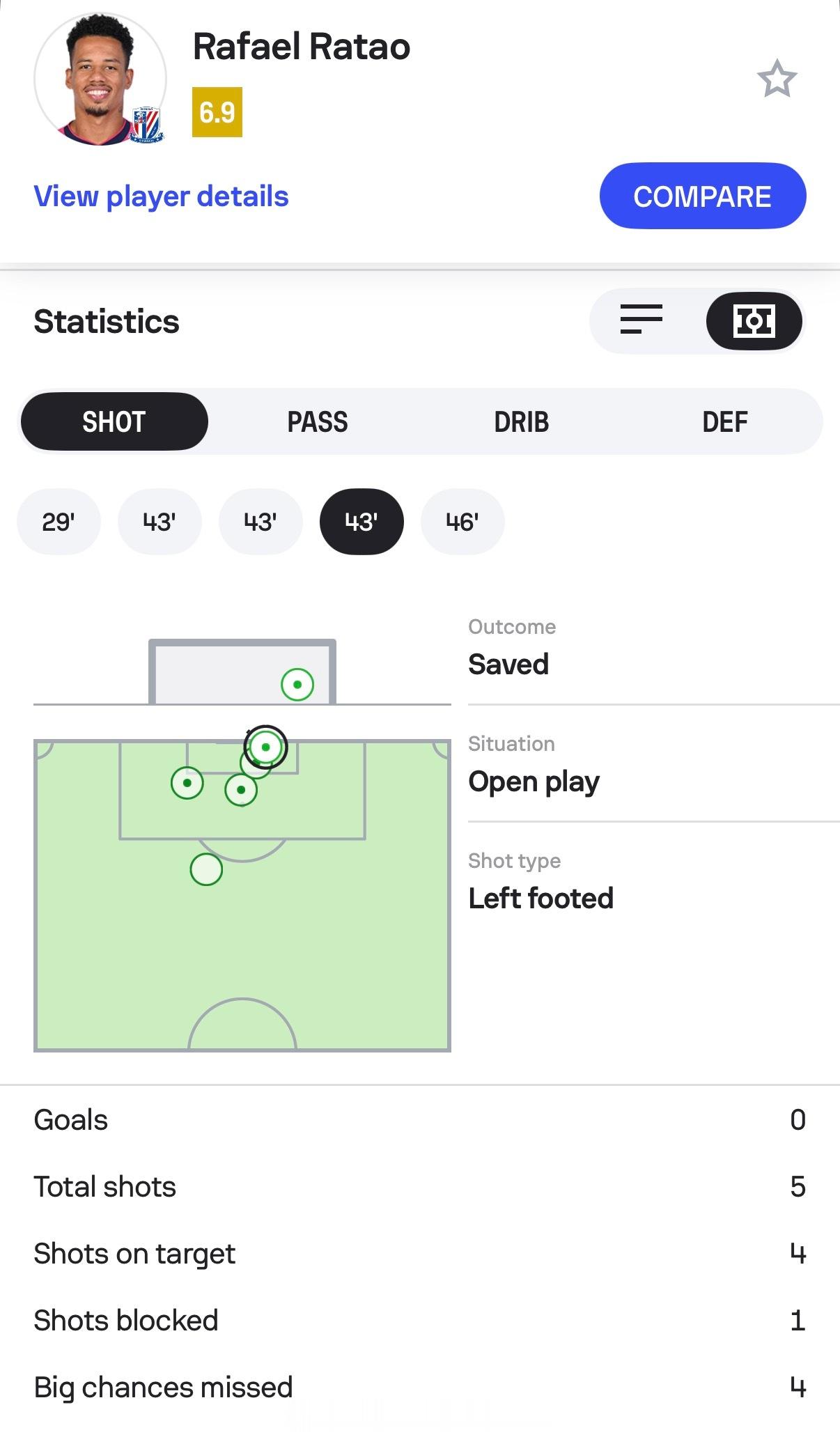
Task: Click the highlighted 43' shot chip
Action: 361,522
